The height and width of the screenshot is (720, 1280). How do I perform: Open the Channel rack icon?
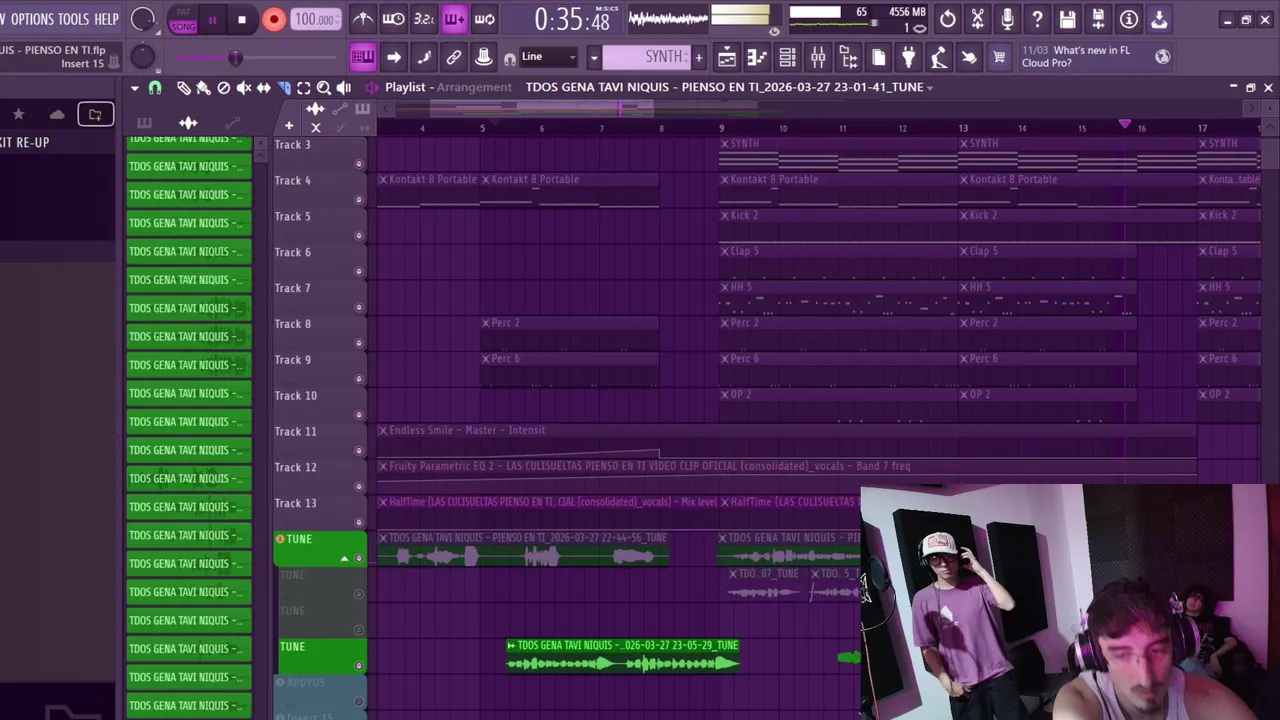tap(787, 58)
